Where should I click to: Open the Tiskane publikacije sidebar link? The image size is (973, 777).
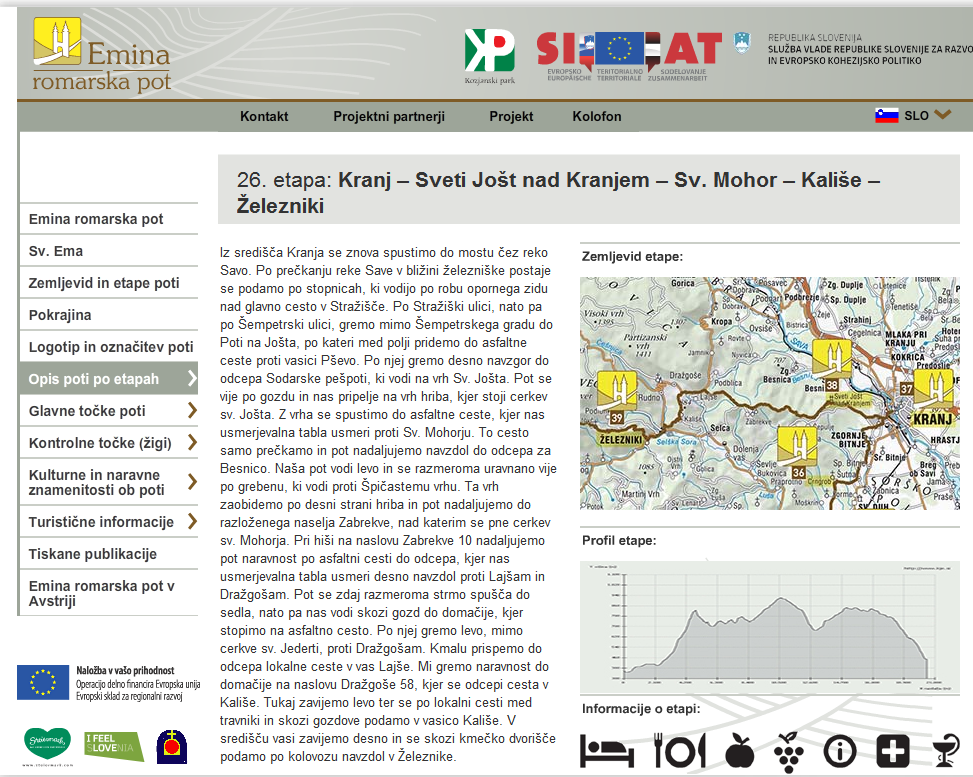(x=93, y=554)
